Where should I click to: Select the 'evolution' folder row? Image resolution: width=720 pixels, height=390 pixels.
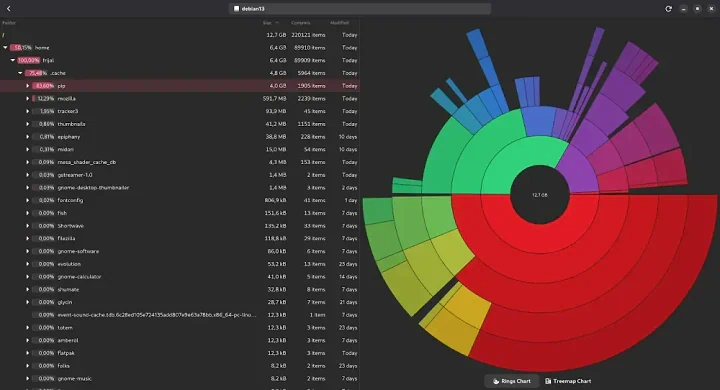(180, 264)
